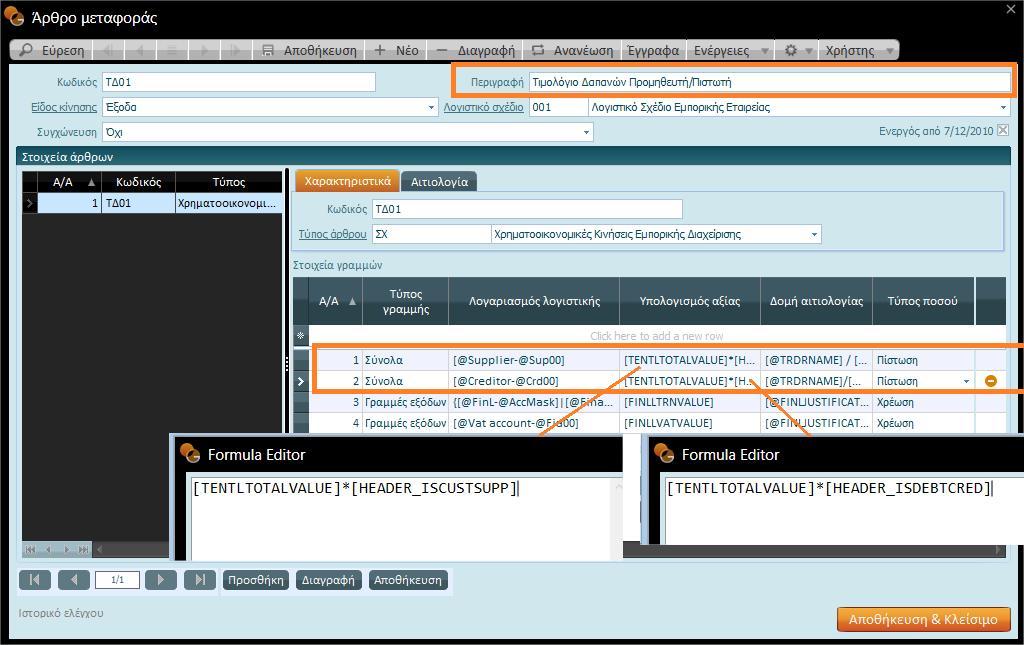Image resolution: width=1024 pixels, height=645 pixels.
Task: Go to first record in top toolbar
Action: coord(108,50)
